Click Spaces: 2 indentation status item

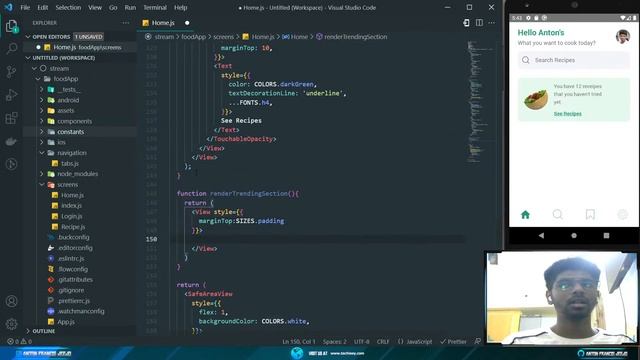pyautogui.click(x=335, y=341)
